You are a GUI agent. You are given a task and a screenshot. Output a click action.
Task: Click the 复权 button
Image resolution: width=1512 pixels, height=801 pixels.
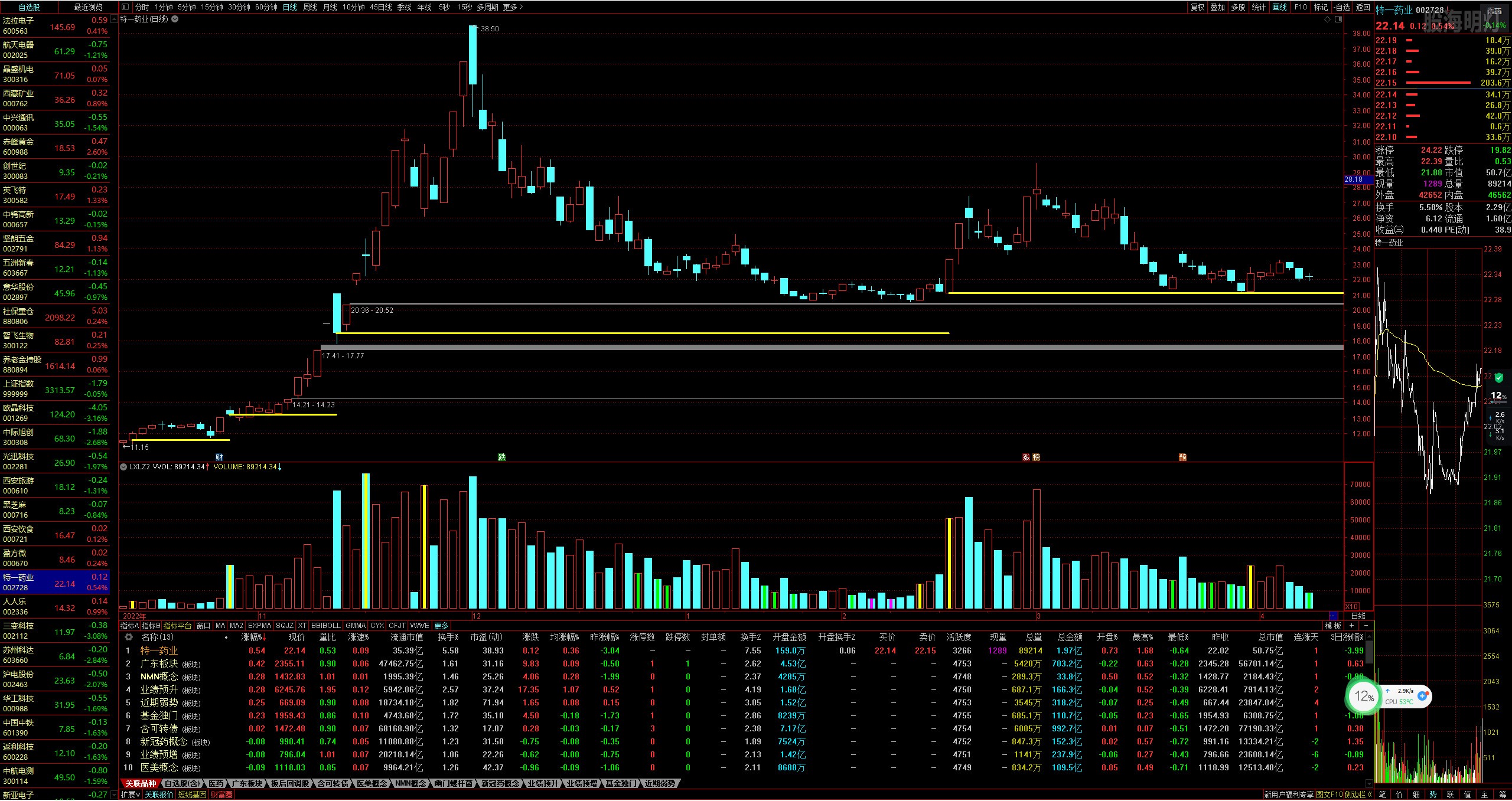click(x=1197, y=7)
